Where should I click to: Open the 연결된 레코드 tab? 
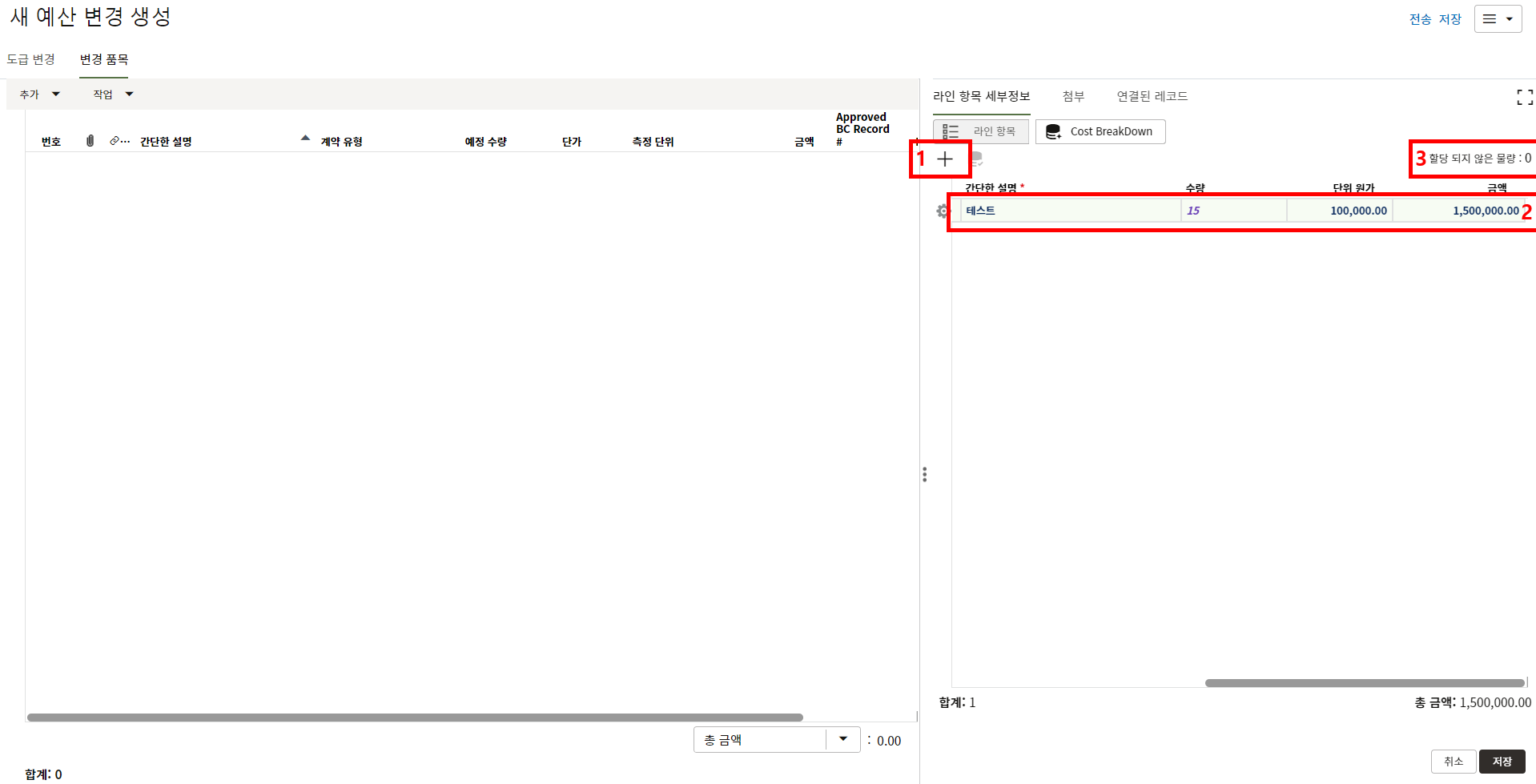(1152, 96)
